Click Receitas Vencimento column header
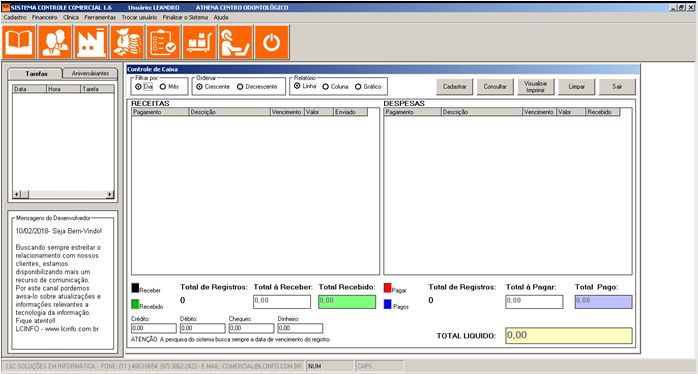This screenshot has height=374, width=698. click(x=287, y=112)
